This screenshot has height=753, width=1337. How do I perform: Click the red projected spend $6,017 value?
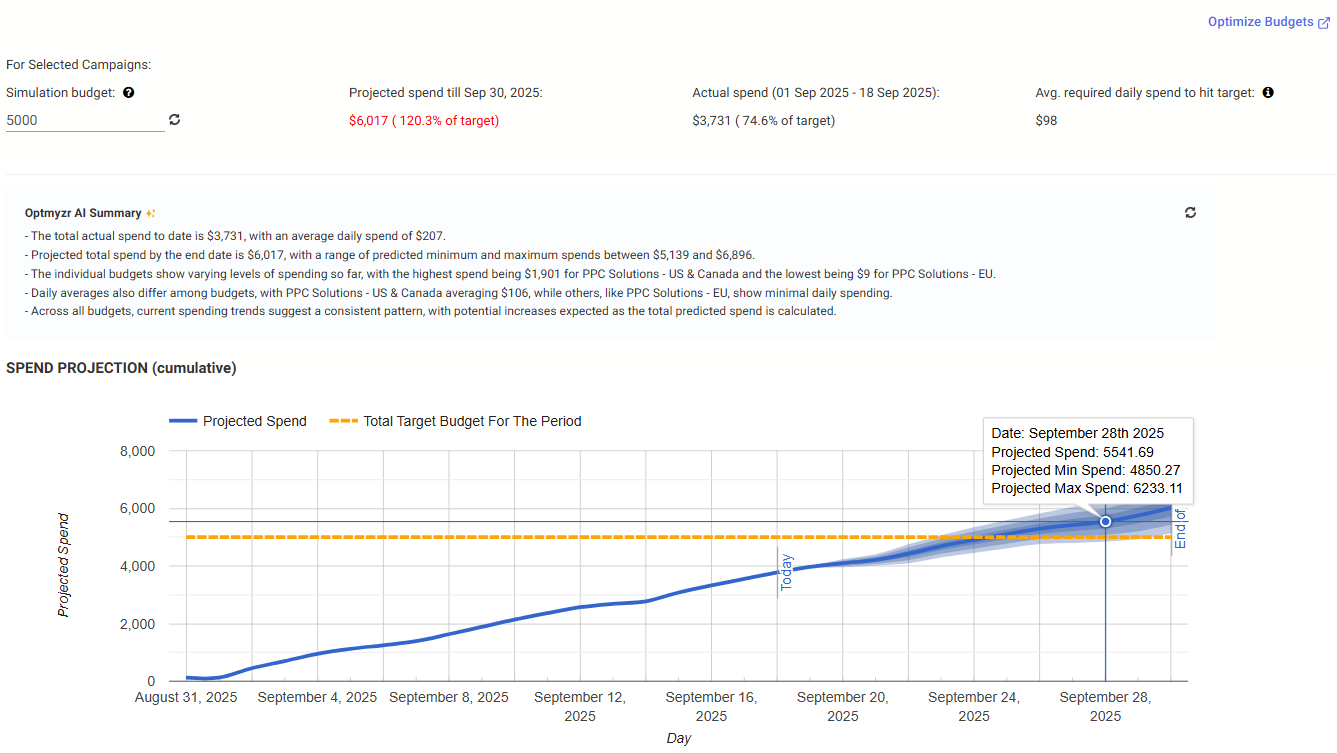[x=423, y=121]
